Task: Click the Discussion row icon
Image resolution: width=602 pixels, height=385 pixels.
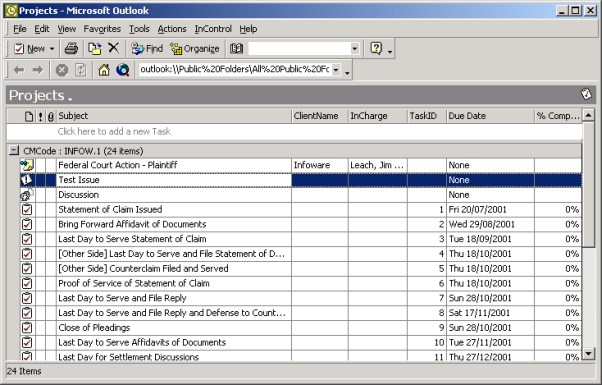Action: click(x=27, y=195)
